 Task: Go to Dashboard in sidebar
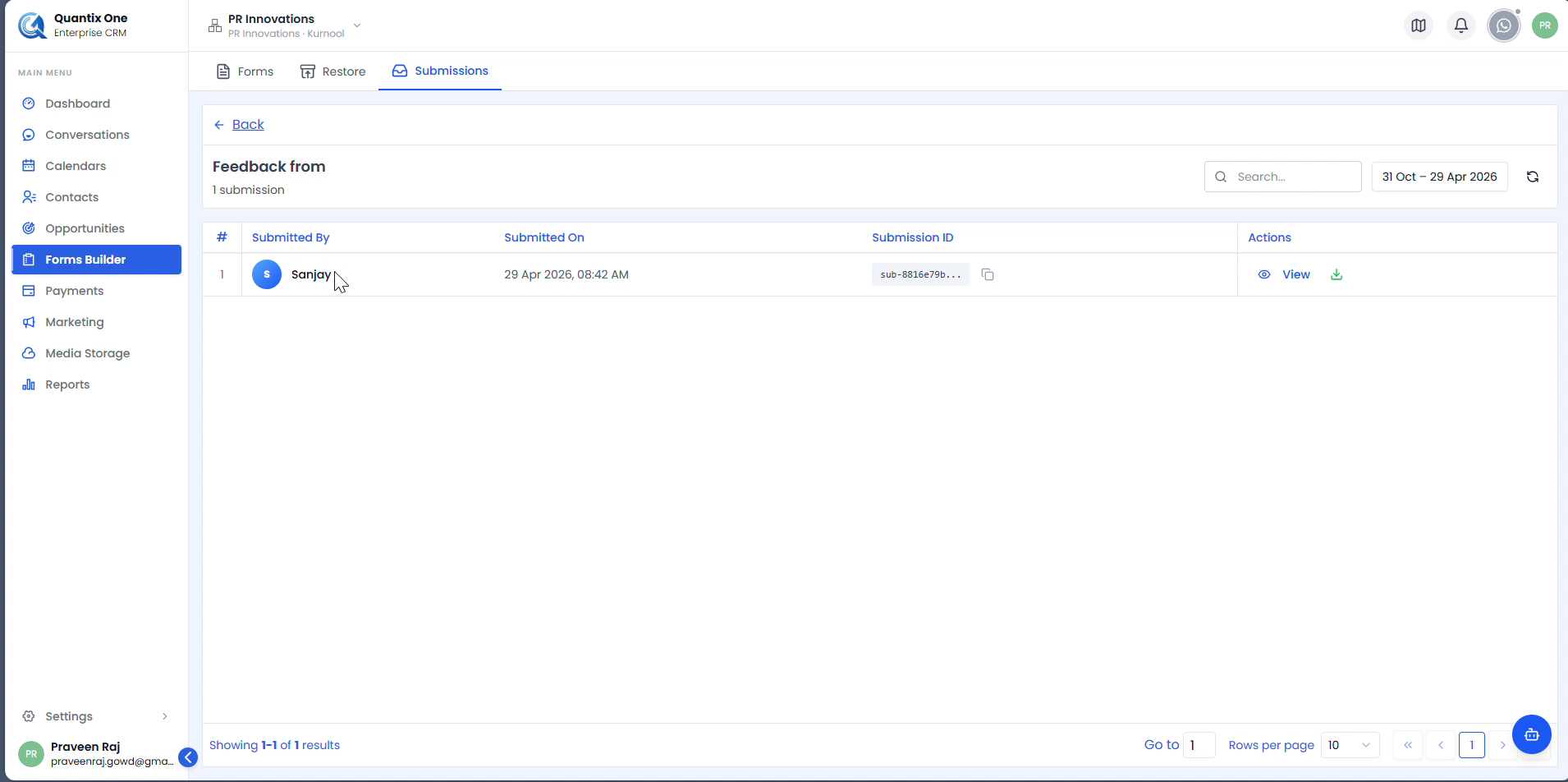[x=97, y=103]
